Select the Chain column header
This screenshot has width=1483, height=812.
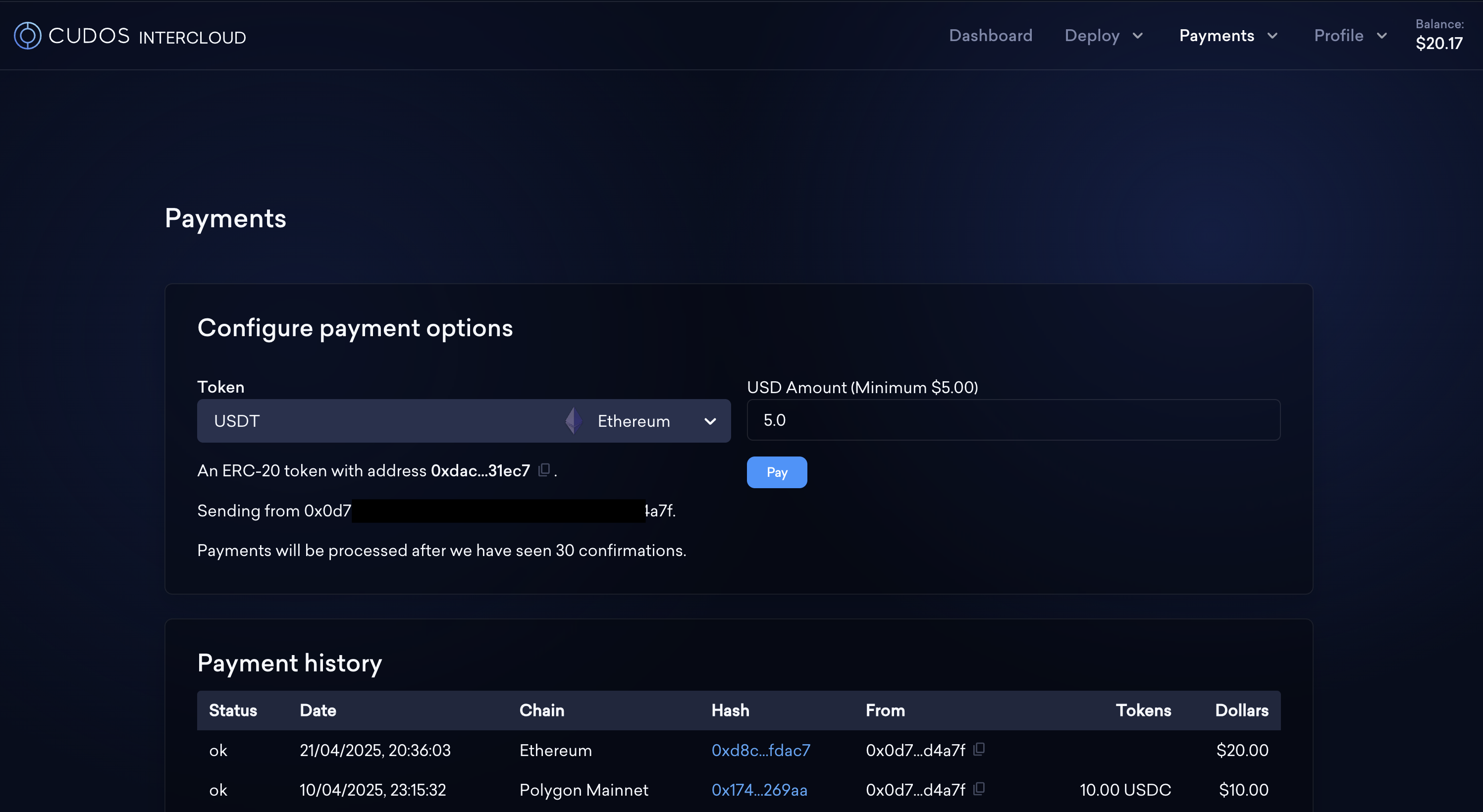542,710
